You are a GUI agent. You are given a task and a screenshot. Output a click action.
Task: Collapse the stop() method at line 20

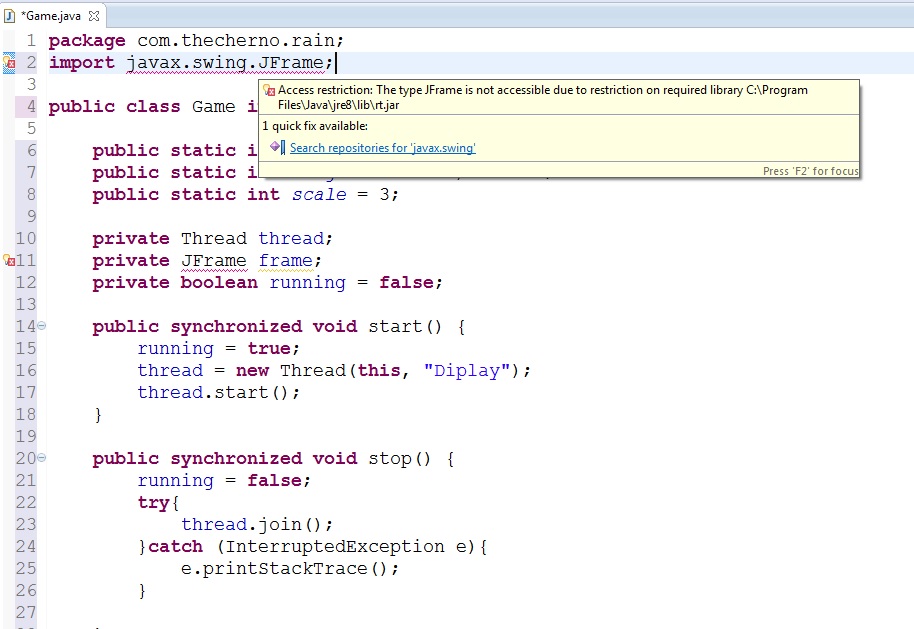point(41,458)
